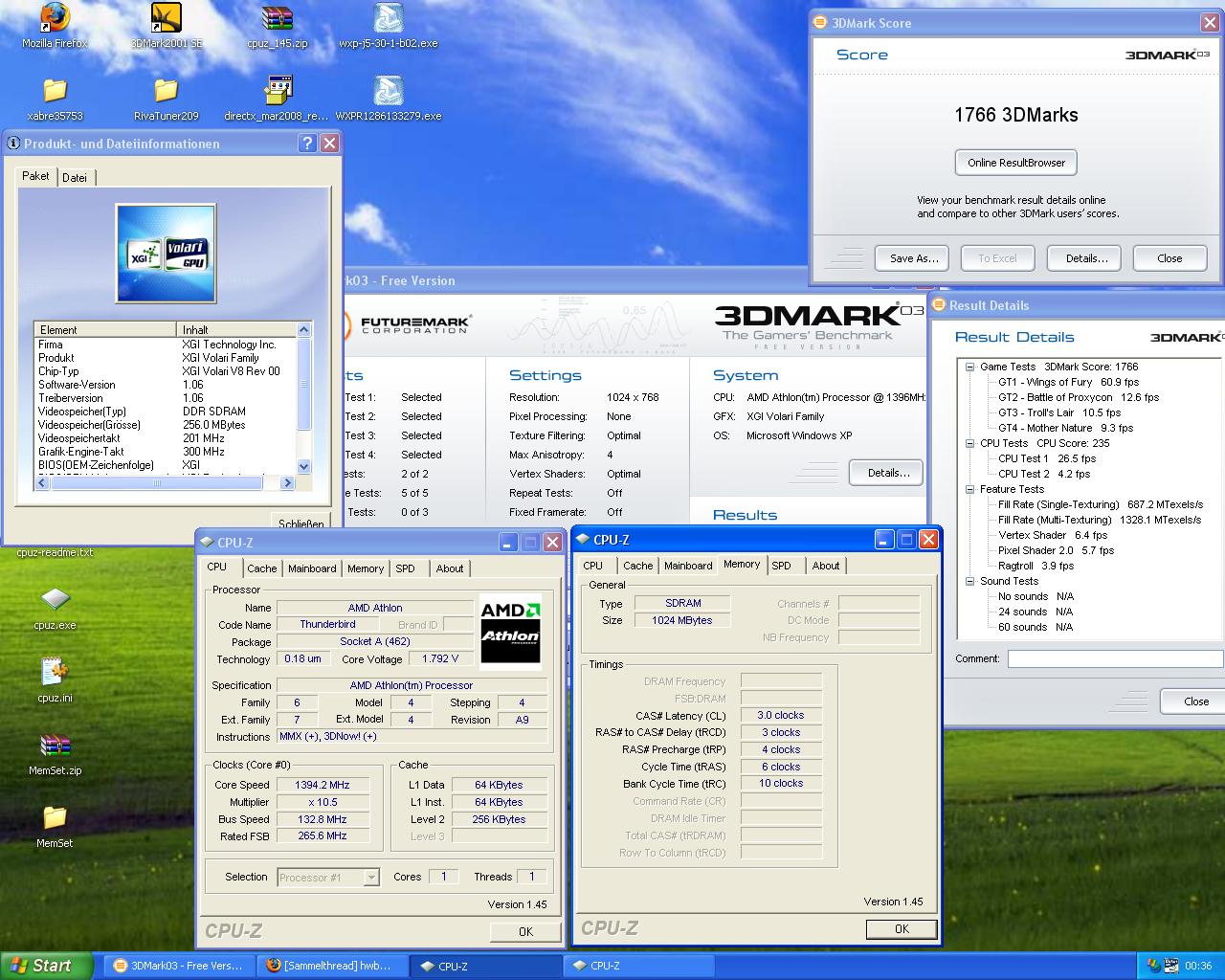Click the Inhalt column header

pyautogui.click(x=237, y=329)
